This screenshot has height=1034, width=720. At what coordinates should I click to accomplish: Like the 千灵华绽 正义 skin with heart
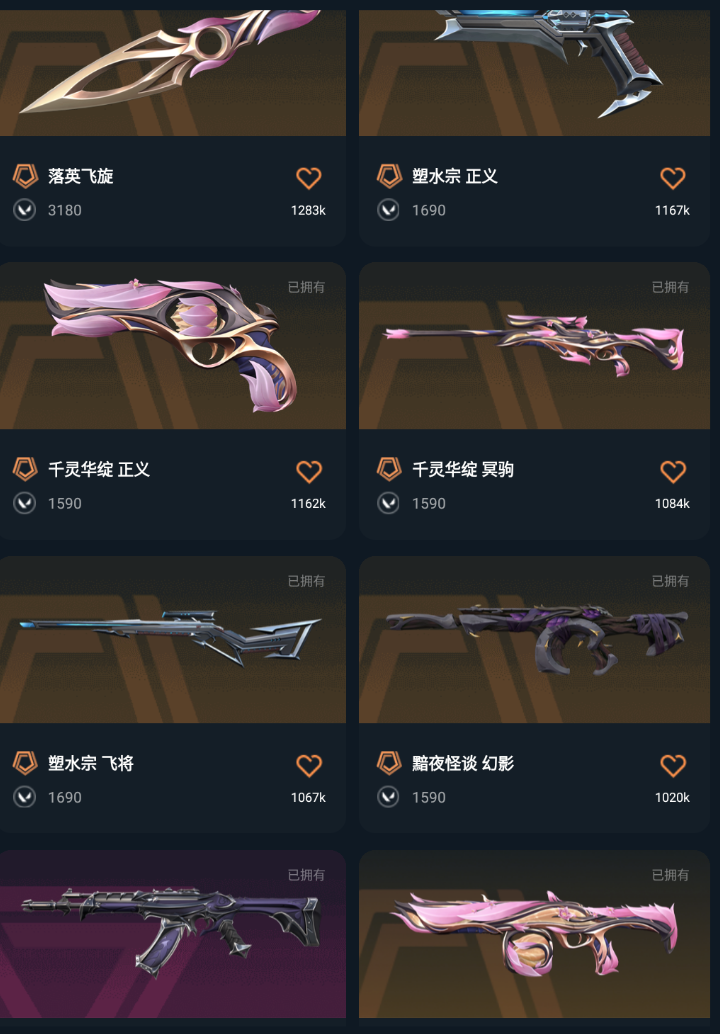coord(308,471)
